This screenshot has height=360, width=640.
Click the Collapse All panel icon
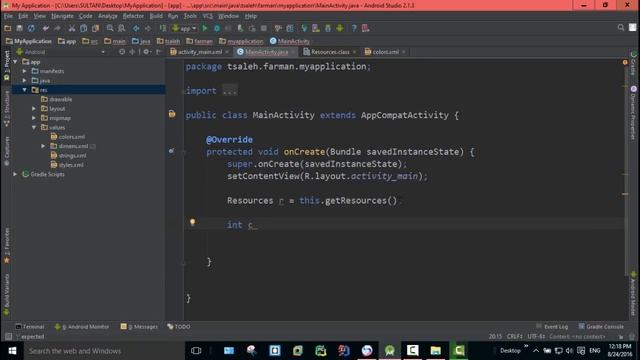click(x=132, y=52)
